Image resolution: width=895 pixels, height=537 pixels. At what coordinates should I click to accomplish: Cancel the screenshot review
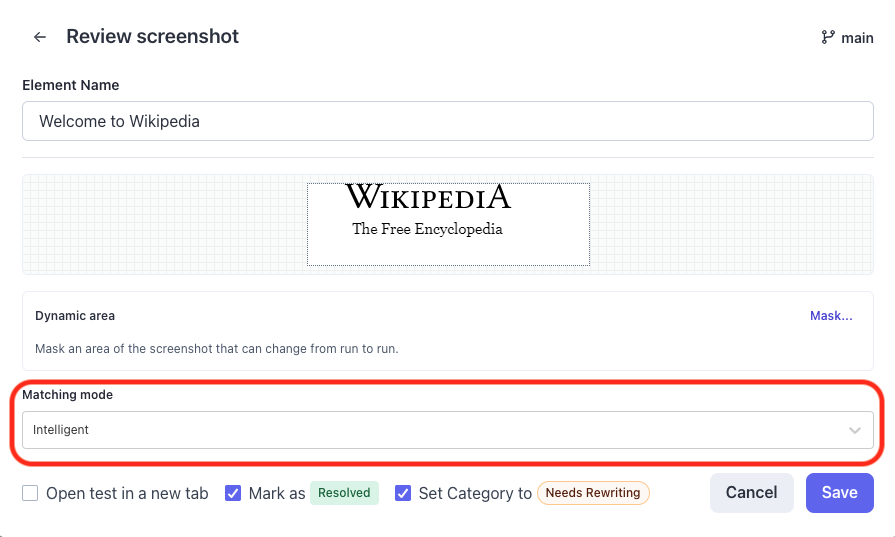(x=751, y=492)
